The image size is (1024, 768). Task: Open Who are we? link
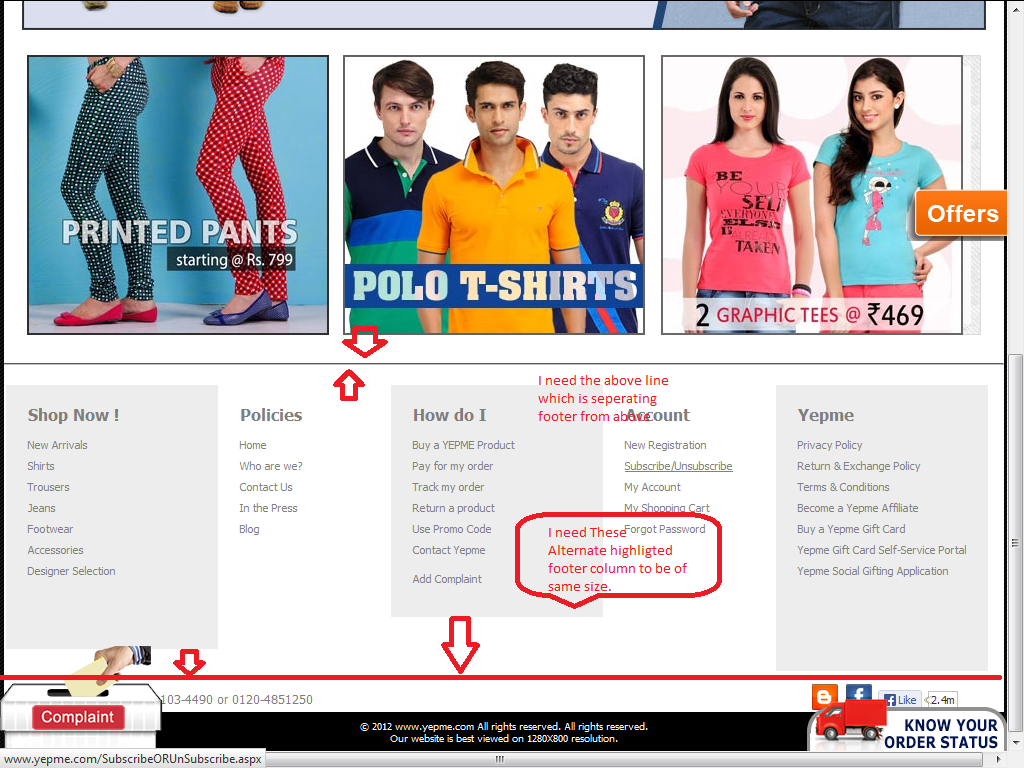(270, 466)
